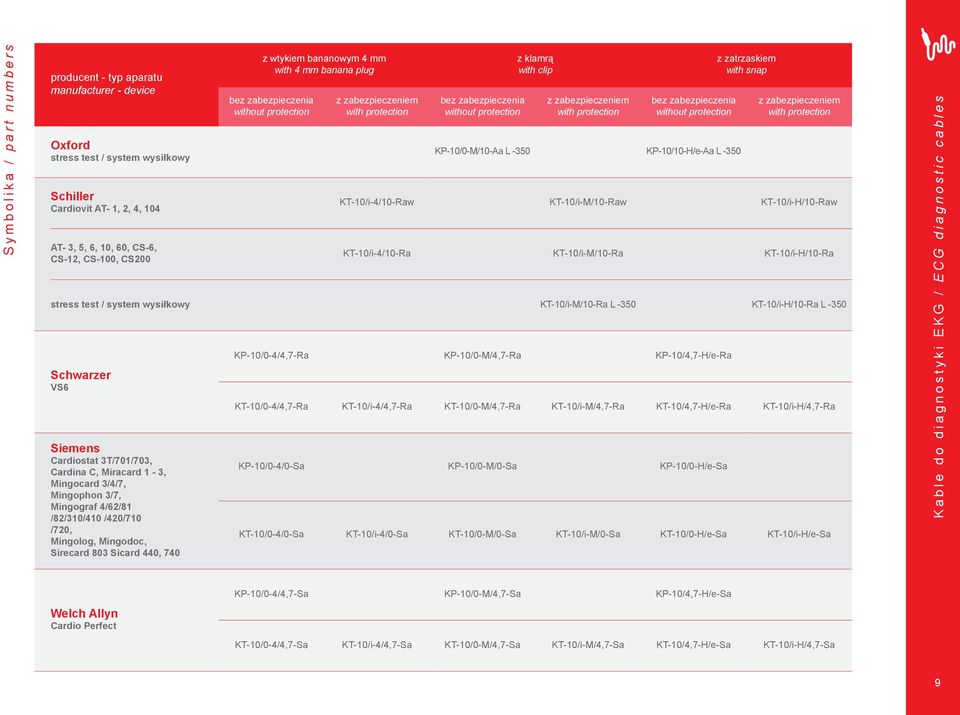The width and height of the screenshot is (960, 715).
Task: Click the cable logo icon in red sidebar
Action: 937,45
